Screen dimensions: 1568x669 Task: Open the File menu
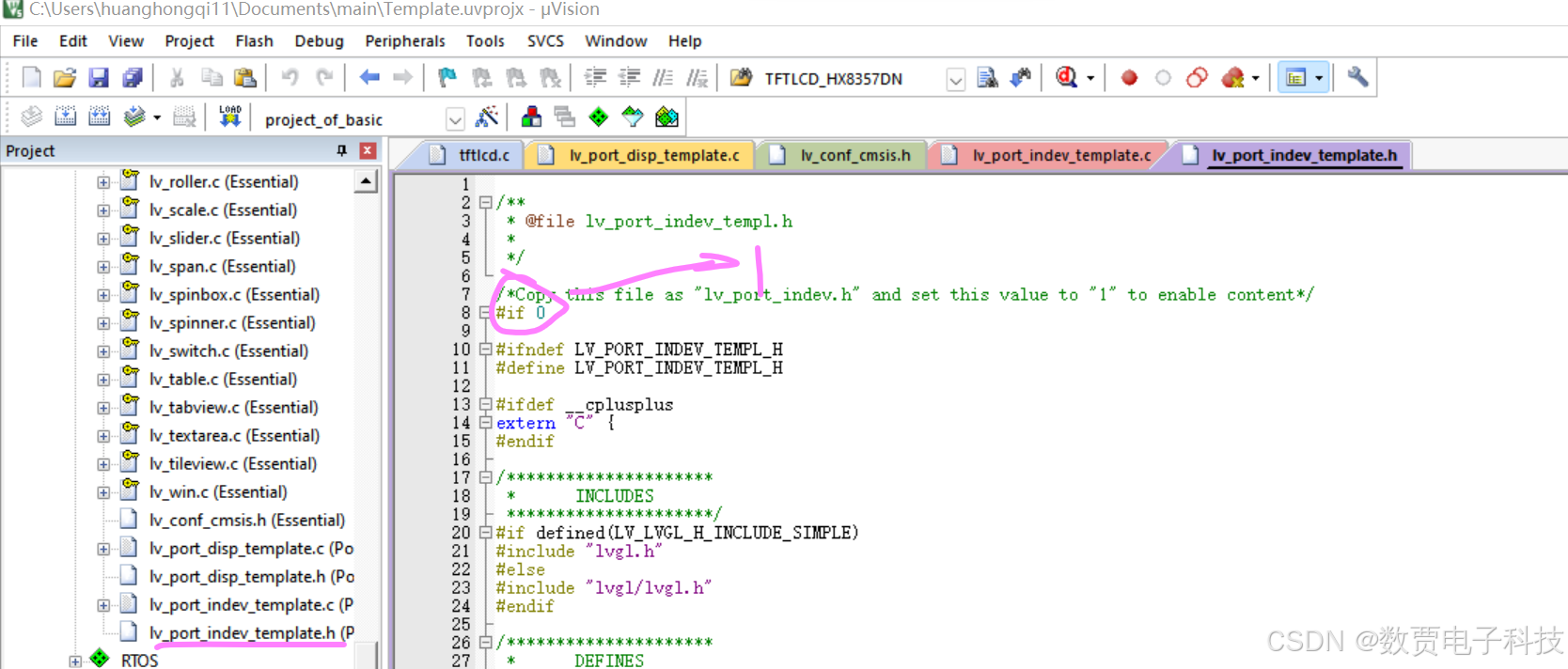(25, 41)
